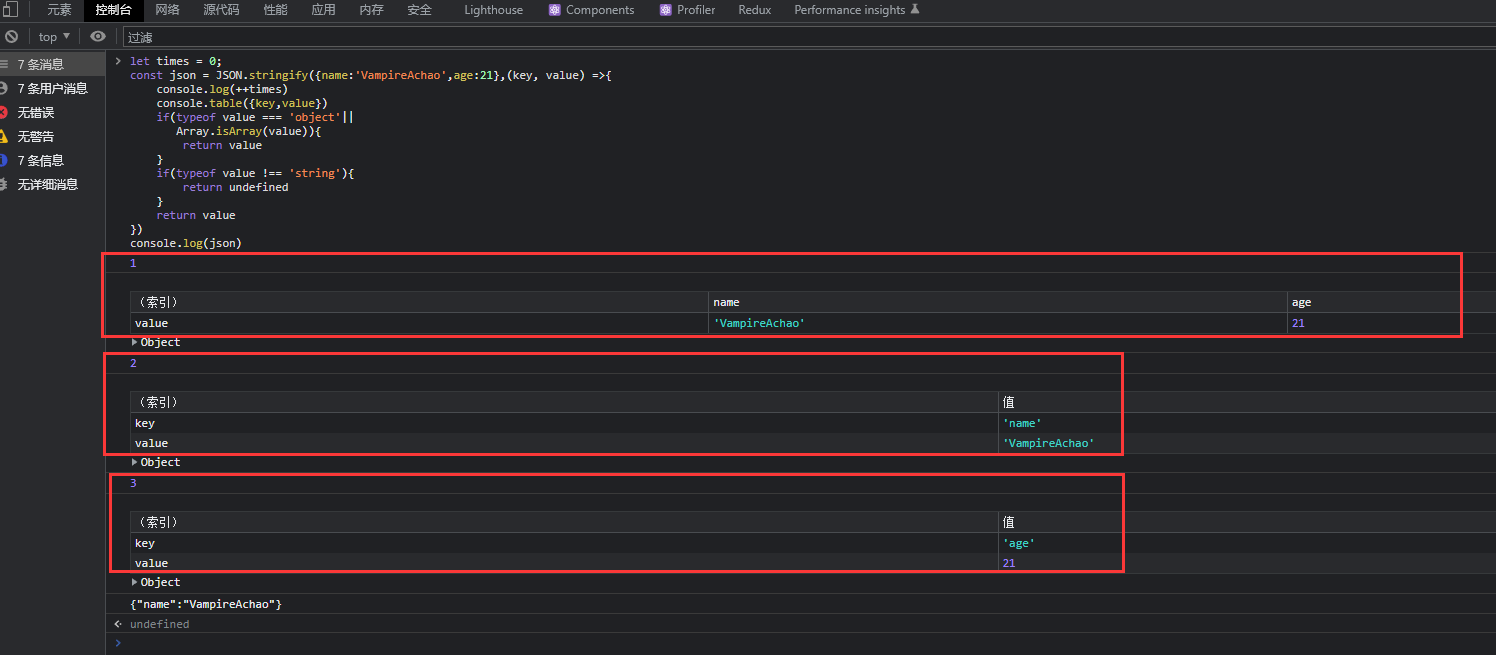The width and height of the screenshot is (1496, 655).
Task: Toggle the device toolbar icon
Action: pyautogui.click(x=9, y=10)
